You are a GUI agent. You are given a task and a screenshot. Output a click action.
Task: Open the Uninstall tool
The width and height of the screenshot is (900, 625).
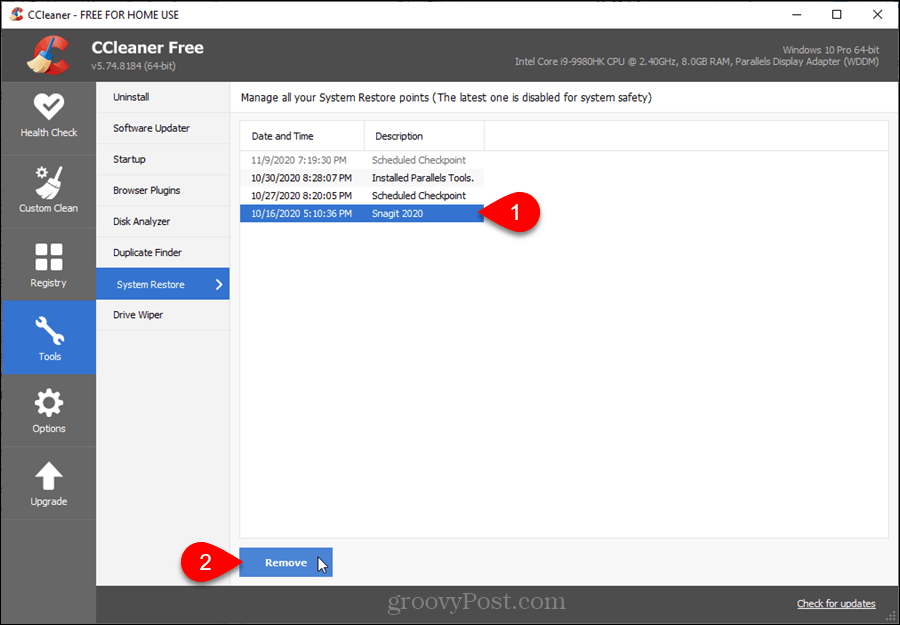[163, 97]
